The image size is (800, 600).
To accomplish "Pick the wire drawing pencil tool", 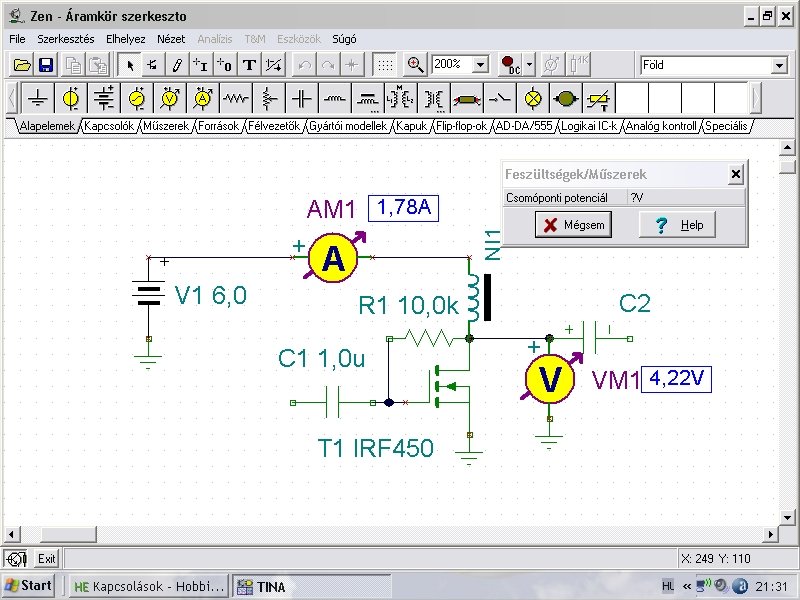I will (x=177, y=65).
